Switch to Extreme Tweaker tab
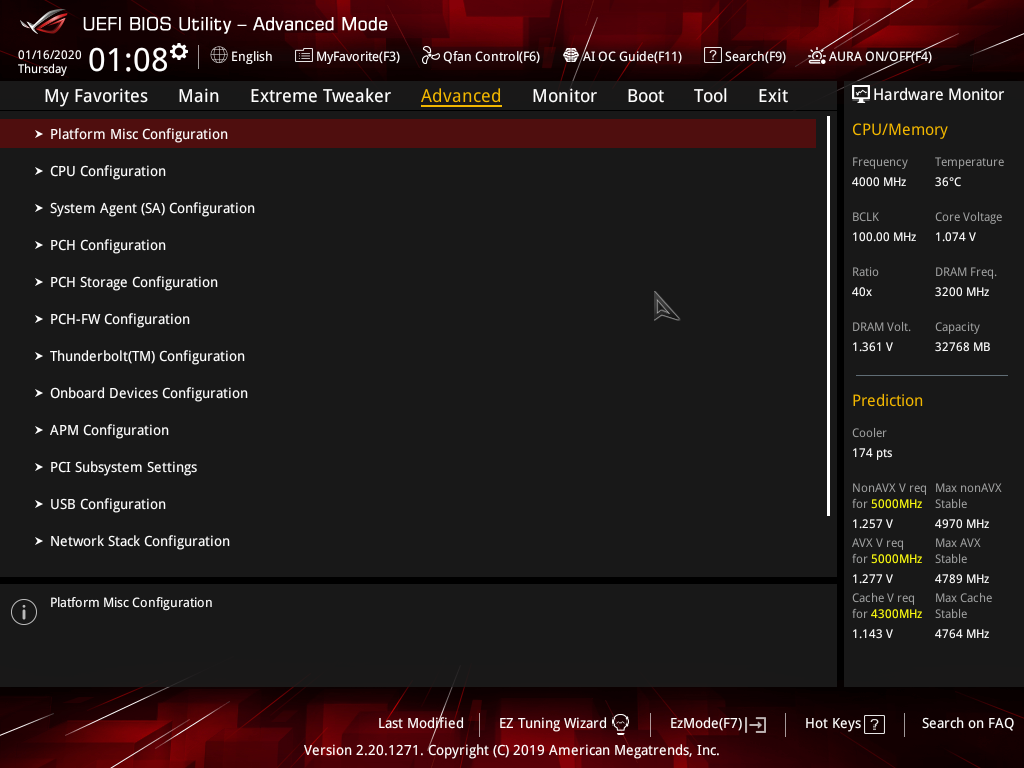This screenshot has width=1024, height=768. click(x=320, y=96)
